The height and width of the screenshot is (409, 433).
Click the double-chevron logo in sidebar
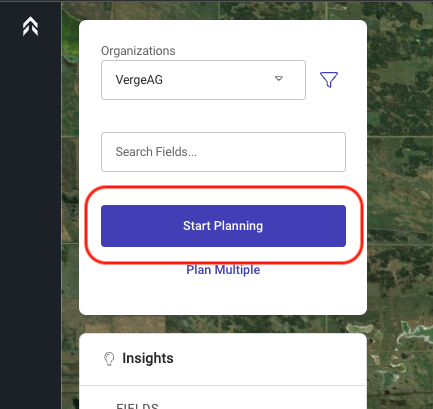coord(30,26)
